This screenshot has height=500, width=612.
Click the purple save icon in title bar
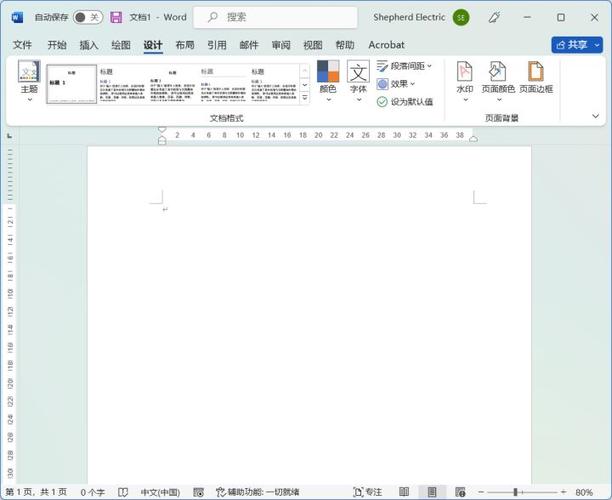[116, 17]
